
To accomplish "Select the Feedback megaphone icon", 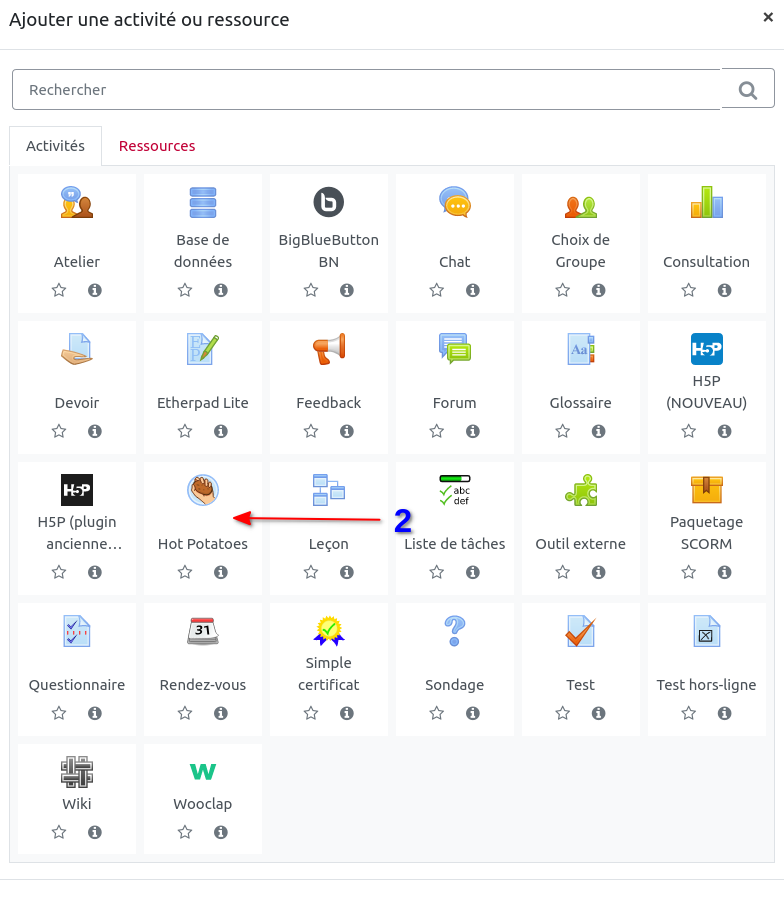I will tap(329, 349).
